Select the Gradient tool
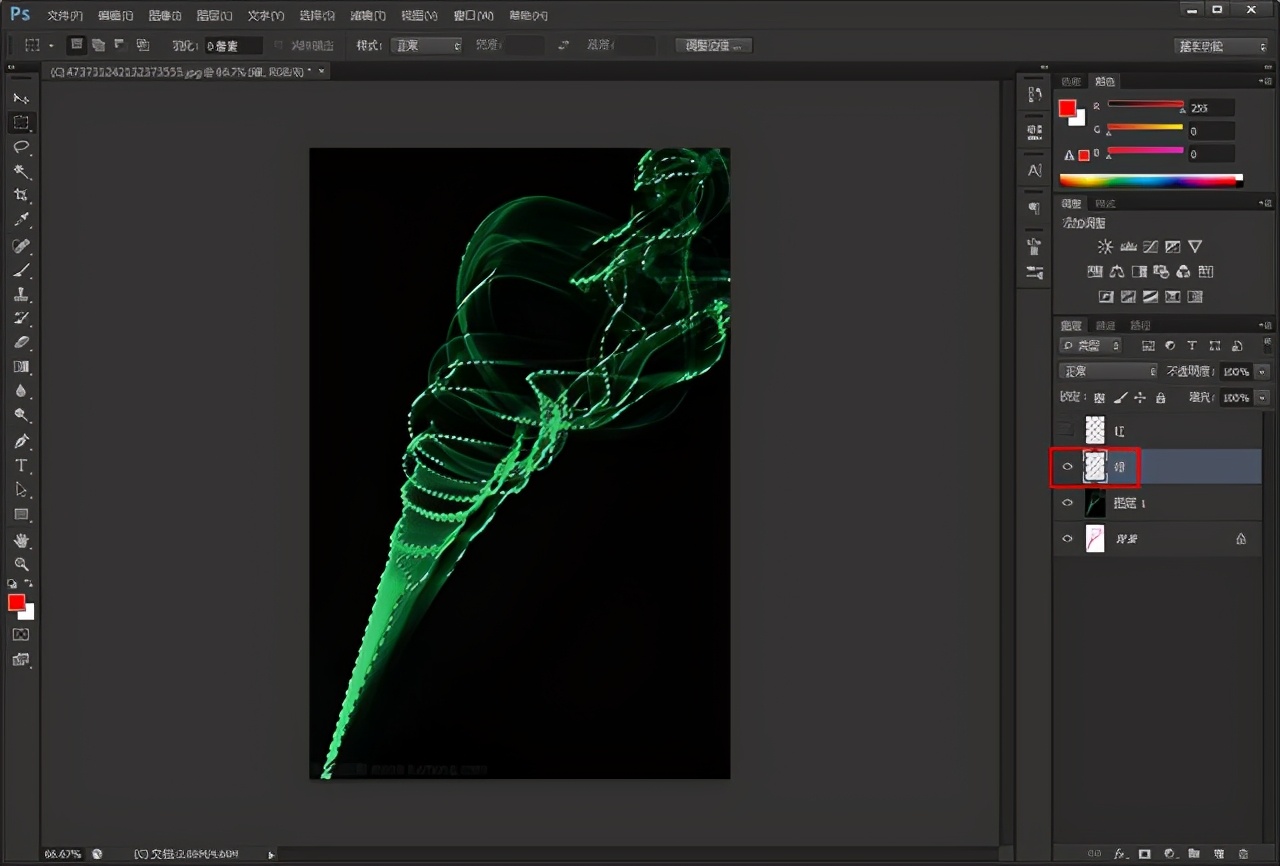1280x866 pixels. [21, 367]
